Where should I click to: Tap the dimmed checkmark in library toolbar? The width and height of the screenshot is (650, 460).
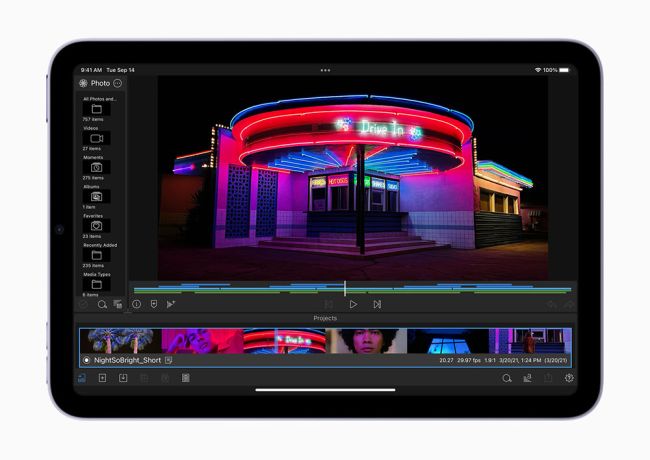[83, 305]
